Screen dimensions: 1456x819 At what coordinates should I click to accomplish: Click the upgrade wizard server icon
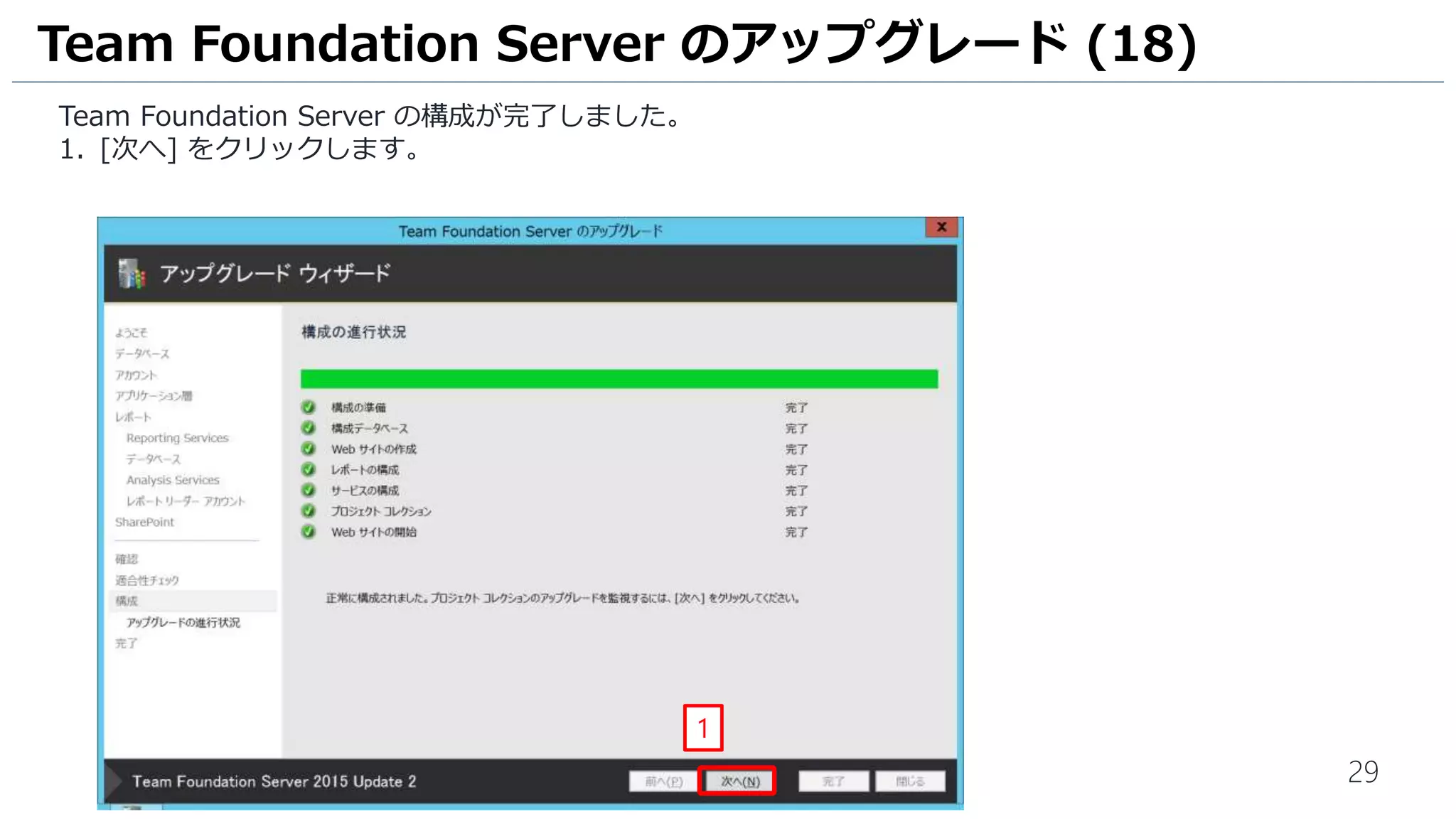(132, 273)
